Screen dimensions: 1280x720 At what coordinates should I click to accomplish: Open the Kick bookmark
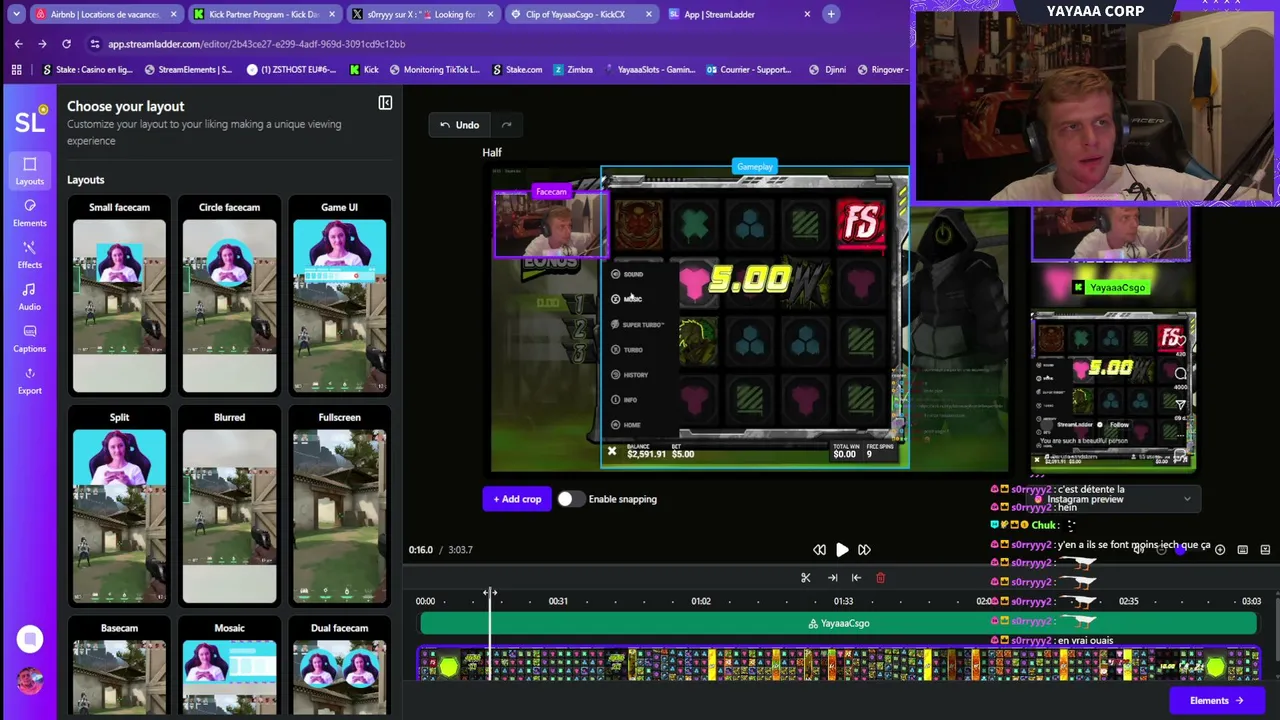pyautogui.click(x=364, y=70)
